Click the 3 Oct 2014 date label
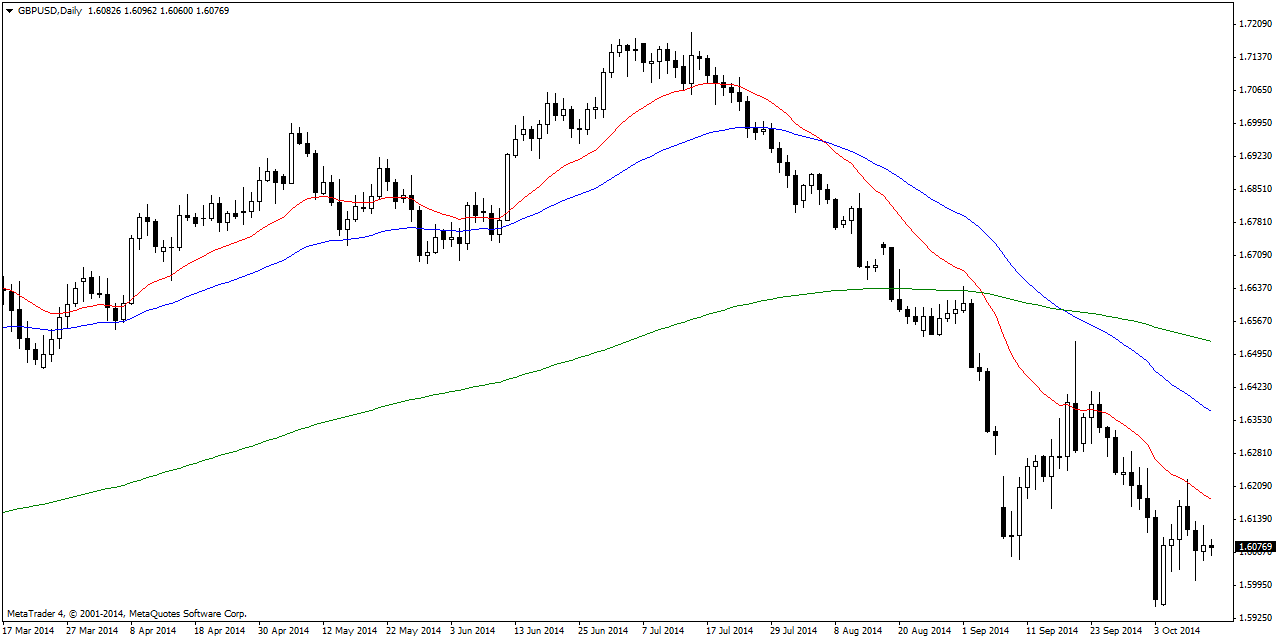1276x639 pixels. point(1177,631)
